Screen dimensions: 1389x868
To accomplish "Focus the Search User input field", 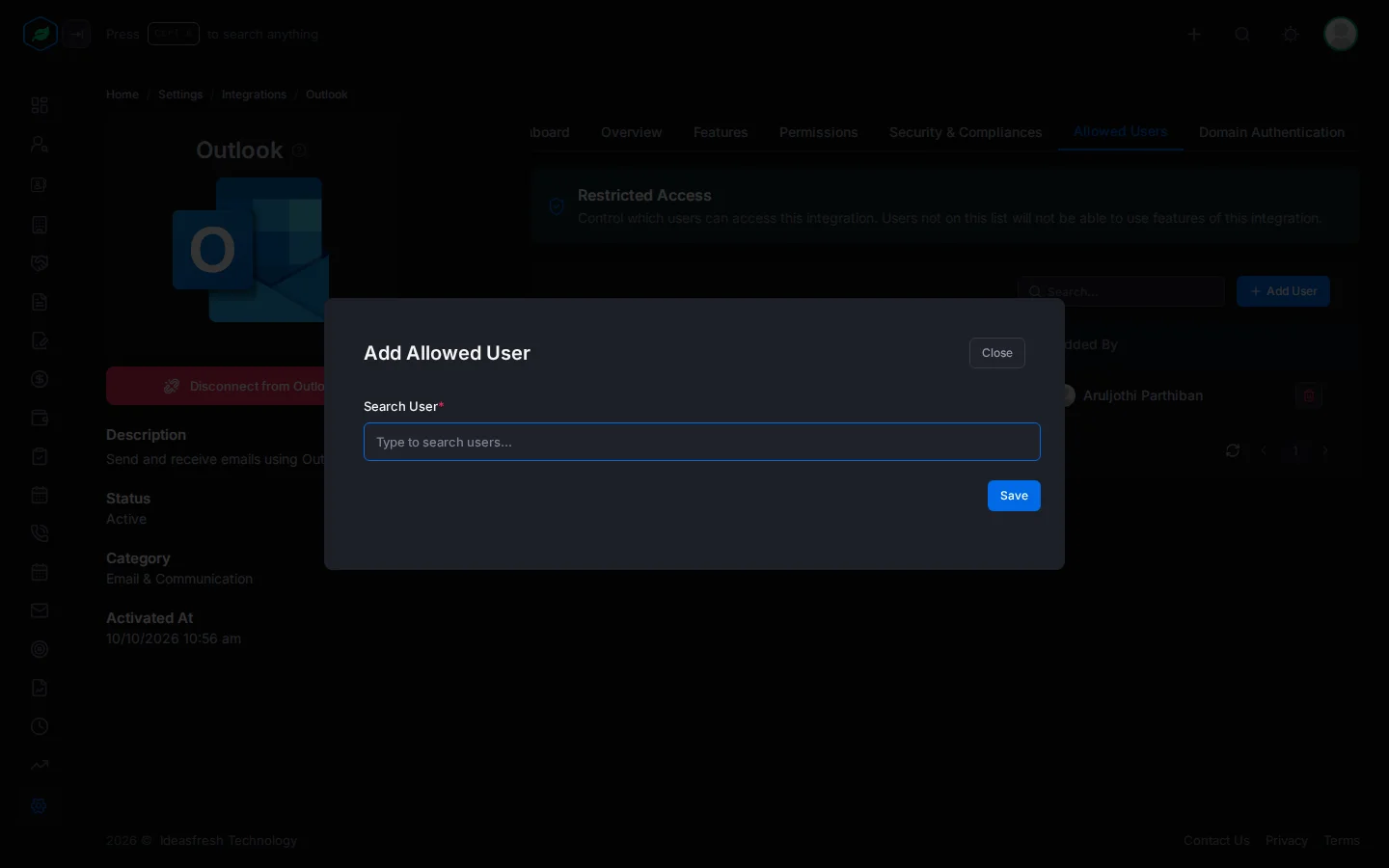I will coord(702,442).
